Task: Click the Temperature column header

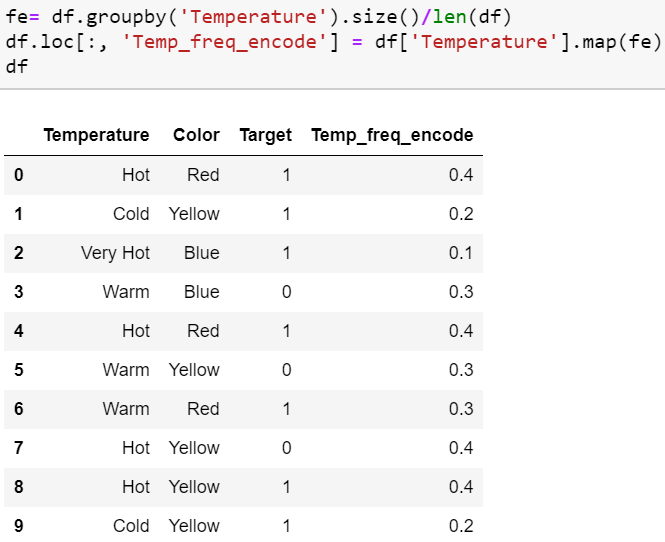Action: (96, 135)
